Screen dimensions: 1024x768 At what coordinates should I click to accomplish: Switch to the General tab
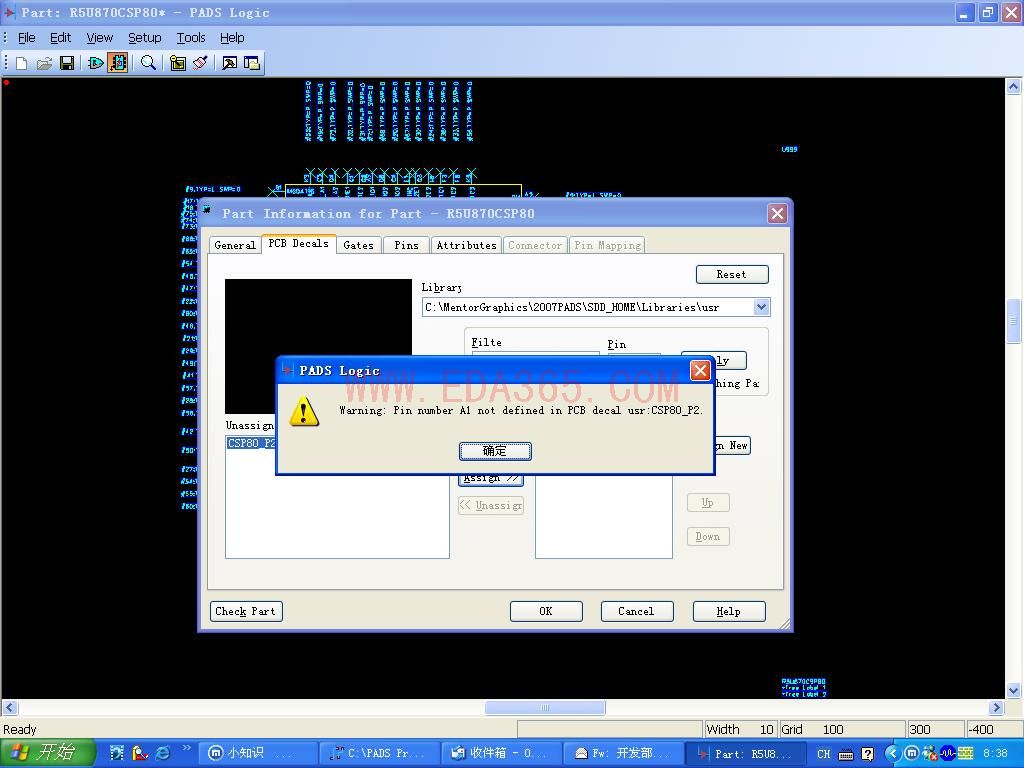(234, 246)
